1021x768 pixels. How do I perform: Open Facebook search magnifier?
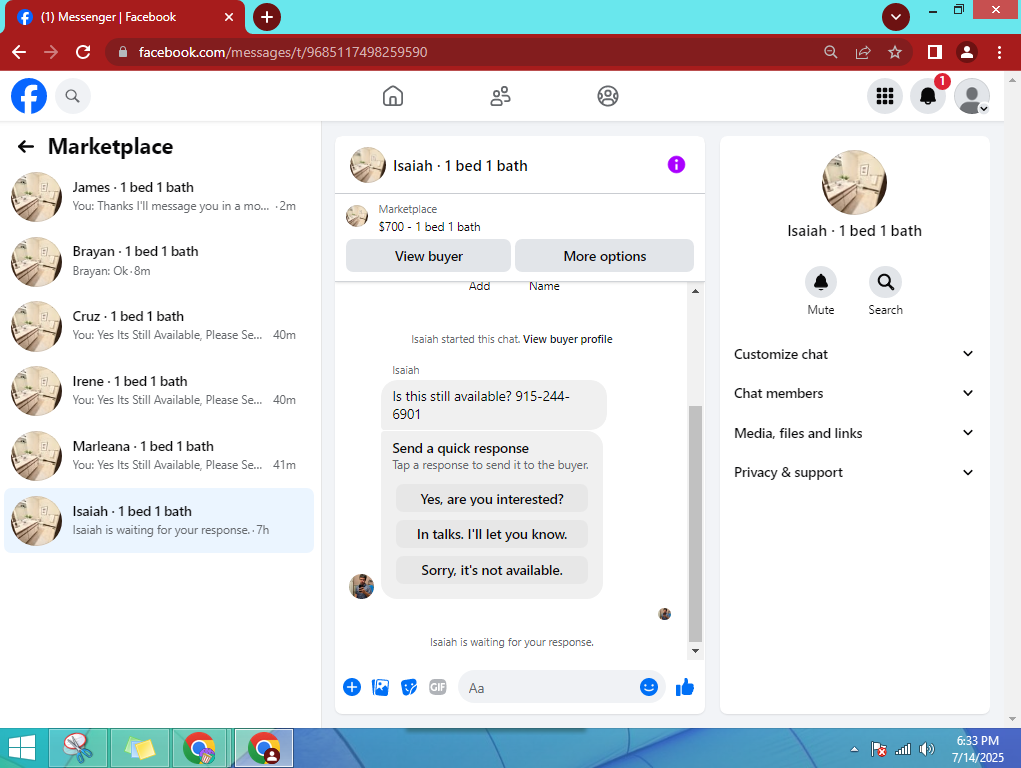click(72, 96)
